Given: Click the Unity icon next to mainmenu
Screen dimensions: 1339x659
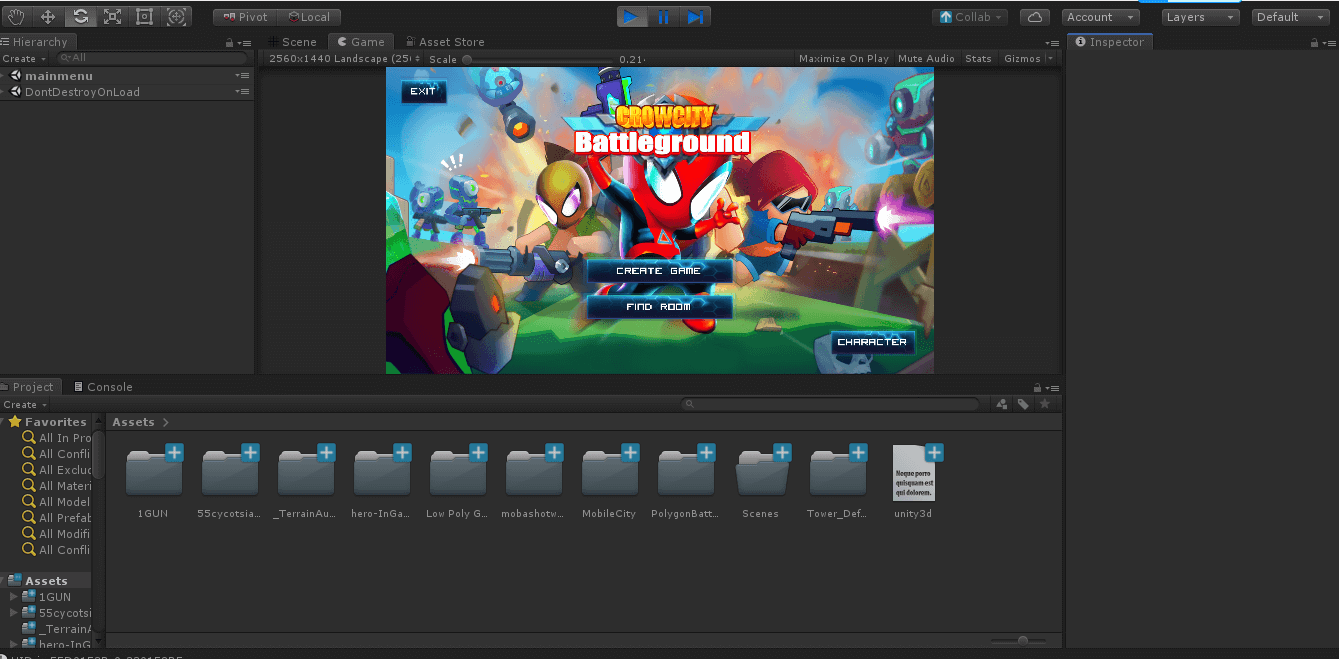Looking at the screenshot, I should (x=16, y=76).
